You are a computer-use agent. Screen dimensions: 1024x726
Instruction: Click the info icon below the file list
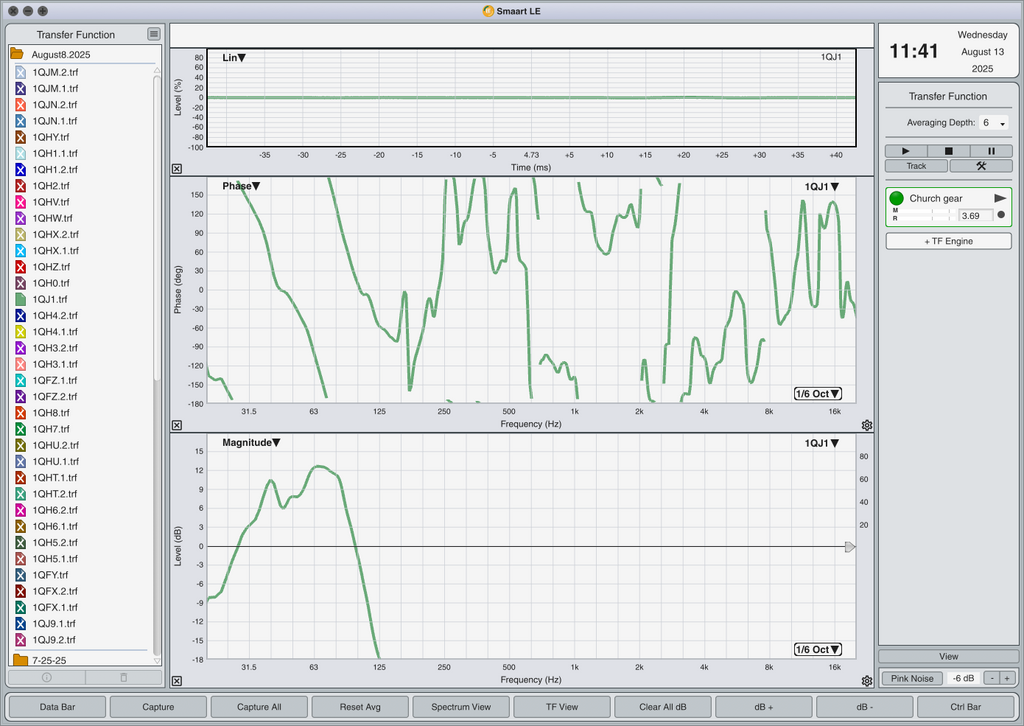click(46, 677)
